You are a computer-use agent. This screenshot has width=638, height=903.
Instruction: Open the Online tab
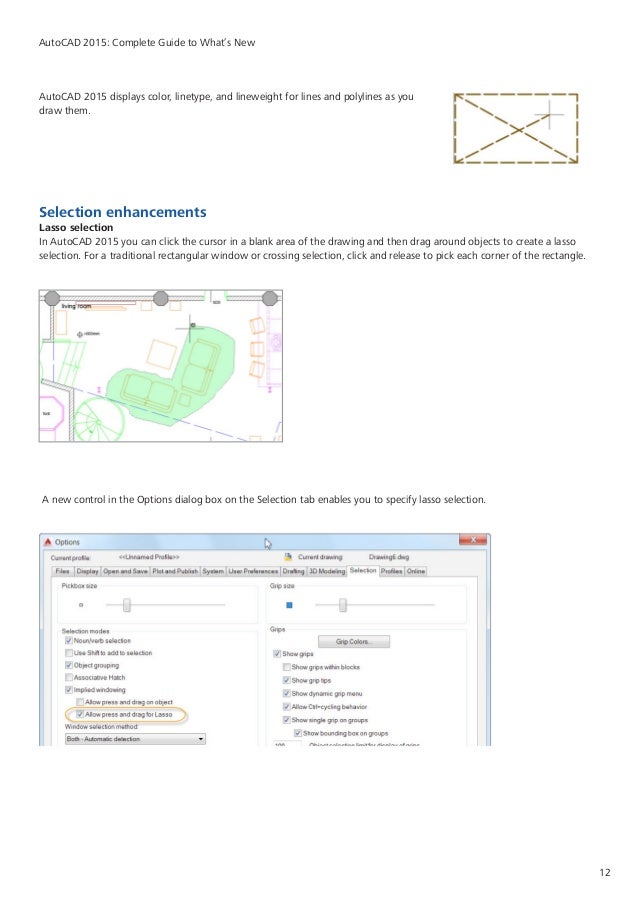416,571
